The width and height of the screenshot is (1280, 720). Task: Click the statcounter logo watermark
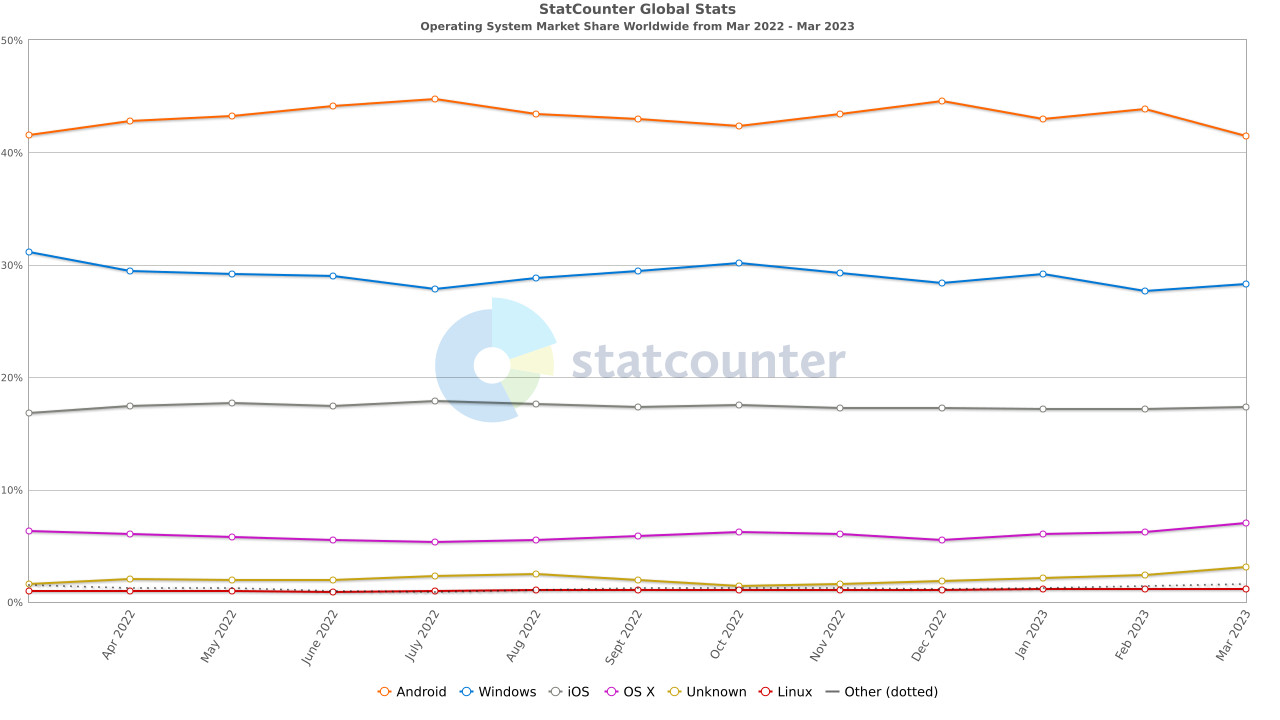coord(640,364)
